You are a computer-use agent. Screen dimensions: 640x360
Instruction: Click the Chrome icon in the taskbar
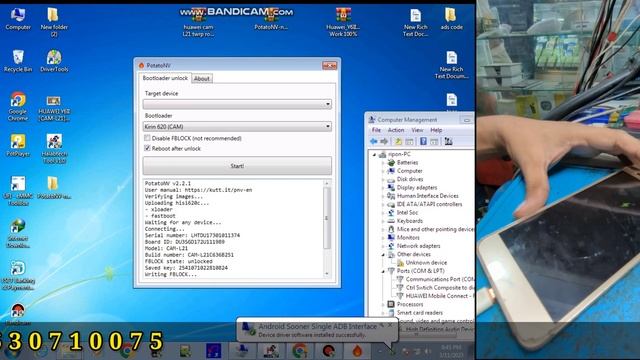[x=299, y=351]
